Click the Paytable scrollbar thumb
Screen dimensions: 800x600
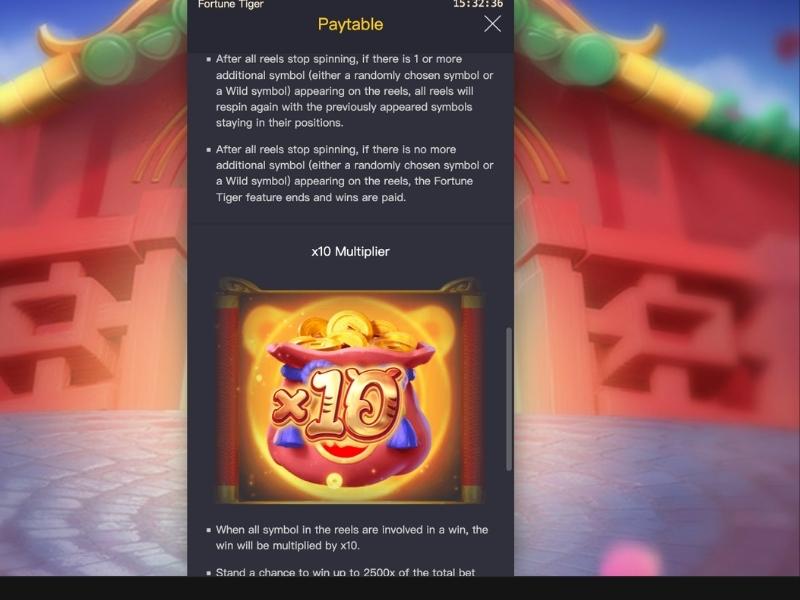[x=509, y=398]
